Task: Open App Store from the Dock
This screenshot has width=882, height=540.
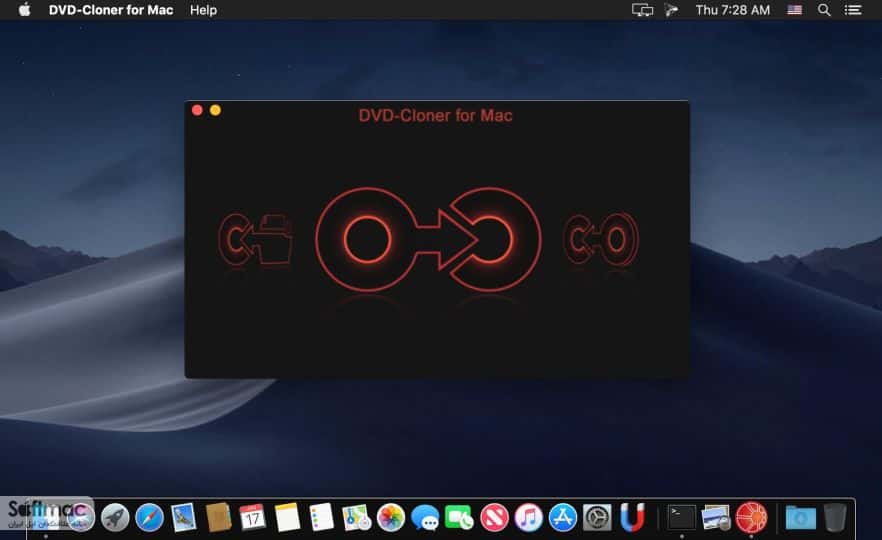Action: tap(562, 517)
